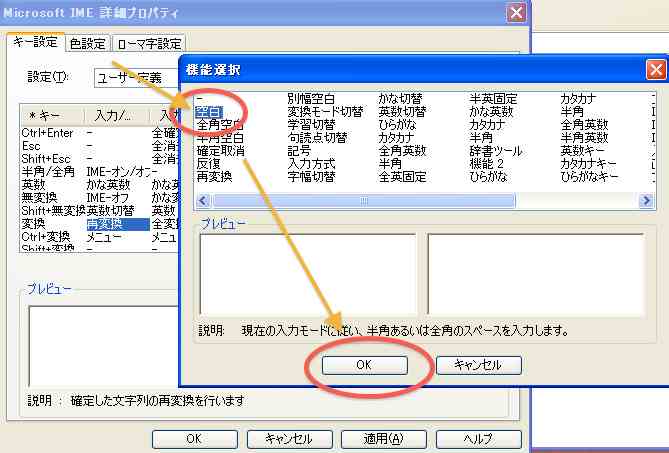Select 字幅切替 in the function list
Image resolution: width=669 pixels, height=453 pixels.
311,177
